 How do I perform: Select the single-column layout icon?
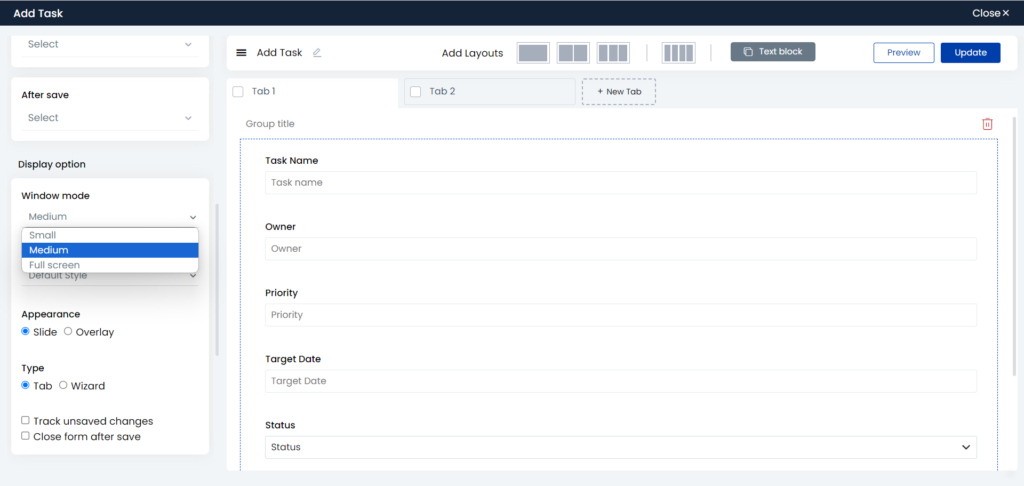coord(533,53)
